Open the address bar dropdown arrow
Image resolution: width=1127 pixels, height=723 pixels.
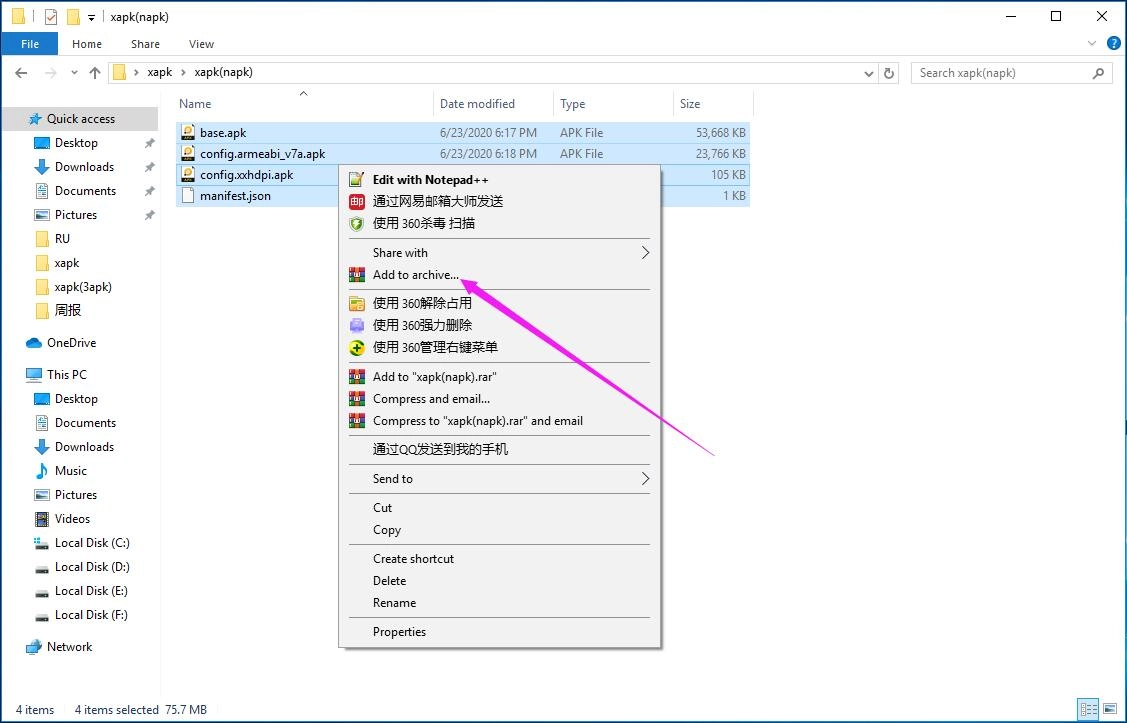click(868, 72)
